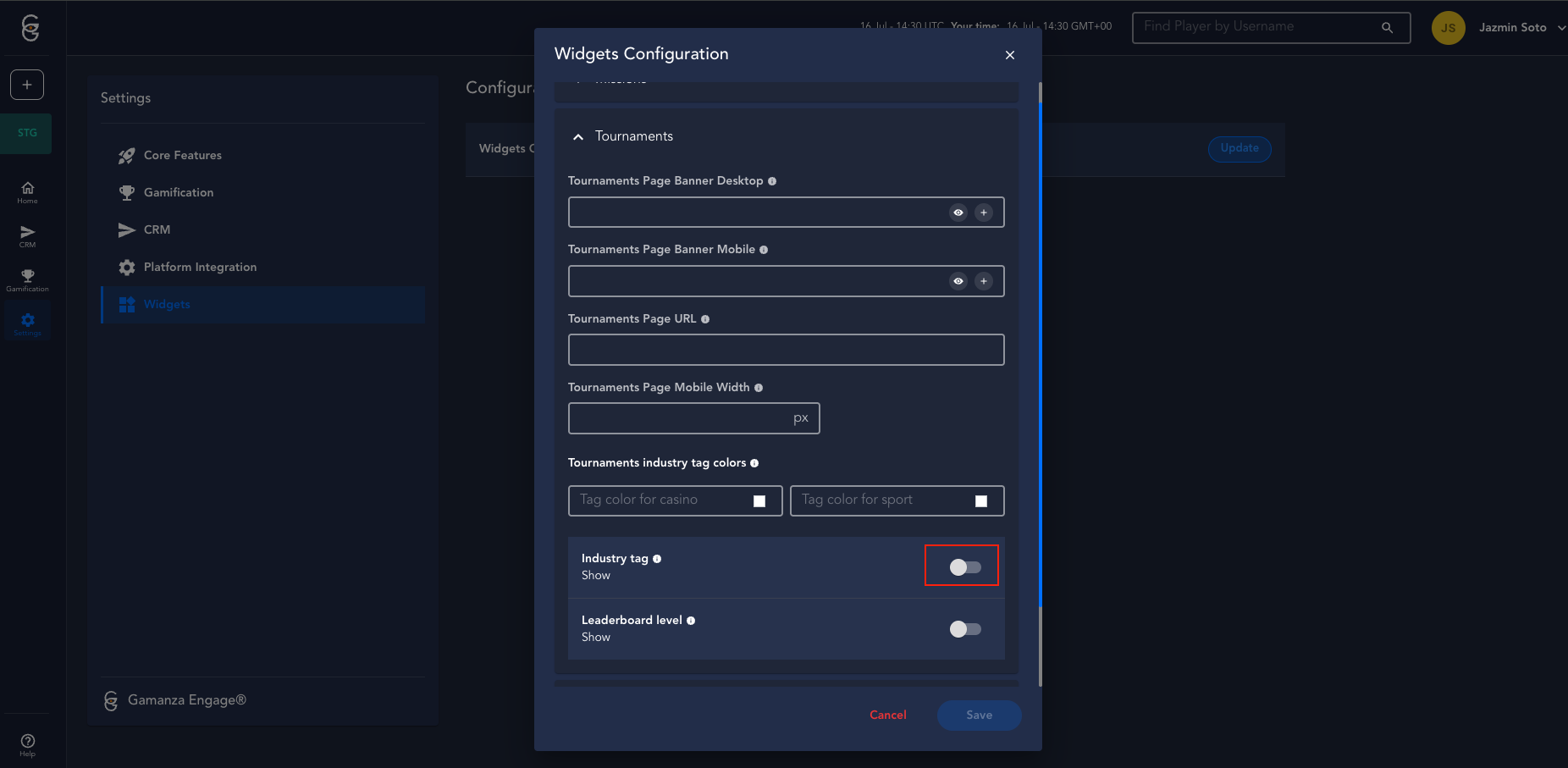Open CRM paper plane icon in sidebar
Screen dimensions: 1568x768
coord(27,236)
